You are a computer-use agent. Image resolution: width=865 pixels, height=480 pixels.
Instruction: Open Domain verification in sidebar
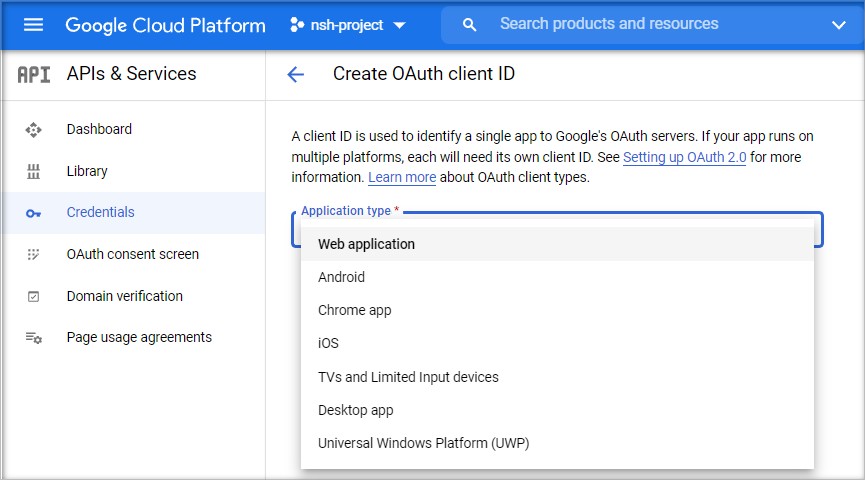tap(133, 296)
